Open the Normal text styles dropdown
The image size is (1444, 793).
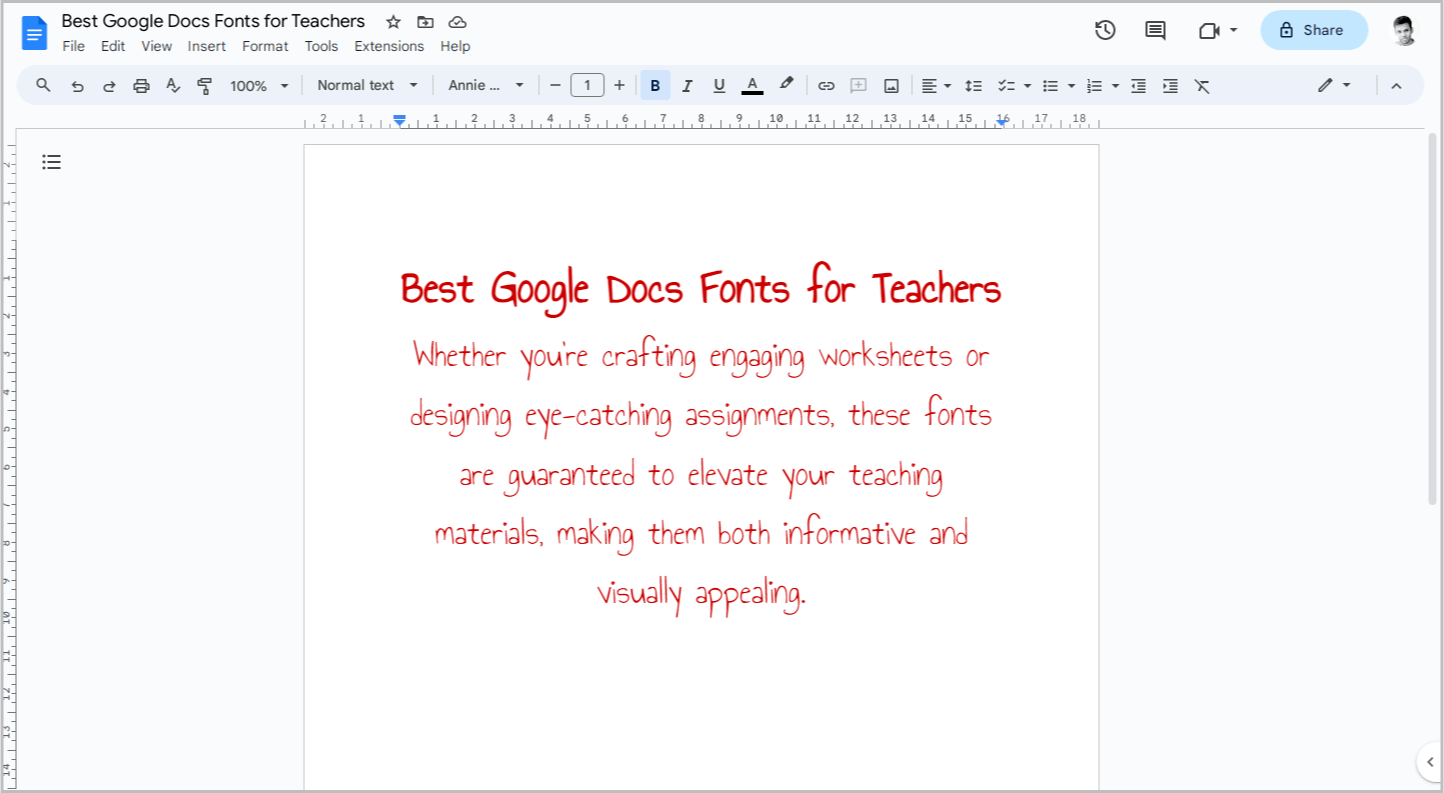pyautogui.click(x=366, y=85)
